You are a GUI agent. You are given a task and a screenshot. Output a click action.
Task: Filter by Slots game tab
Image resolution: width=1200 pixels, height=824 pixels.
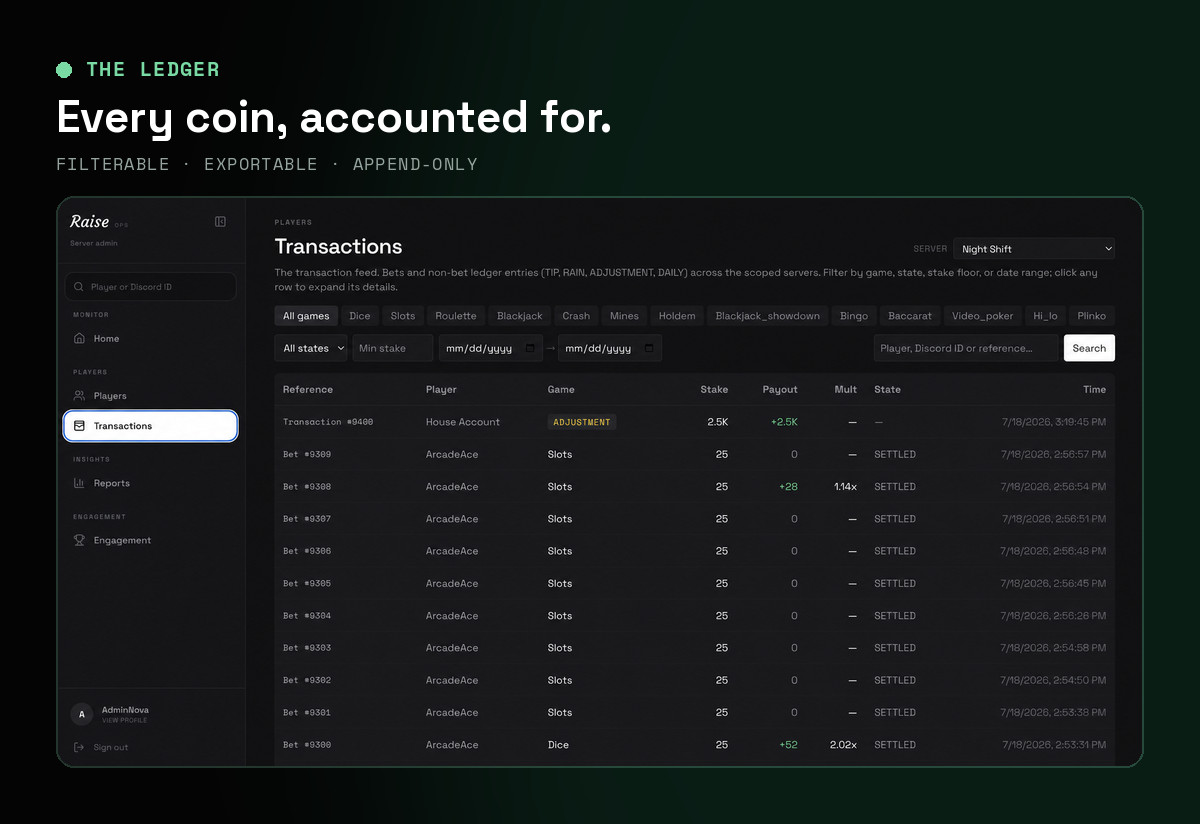pos(403,316)
